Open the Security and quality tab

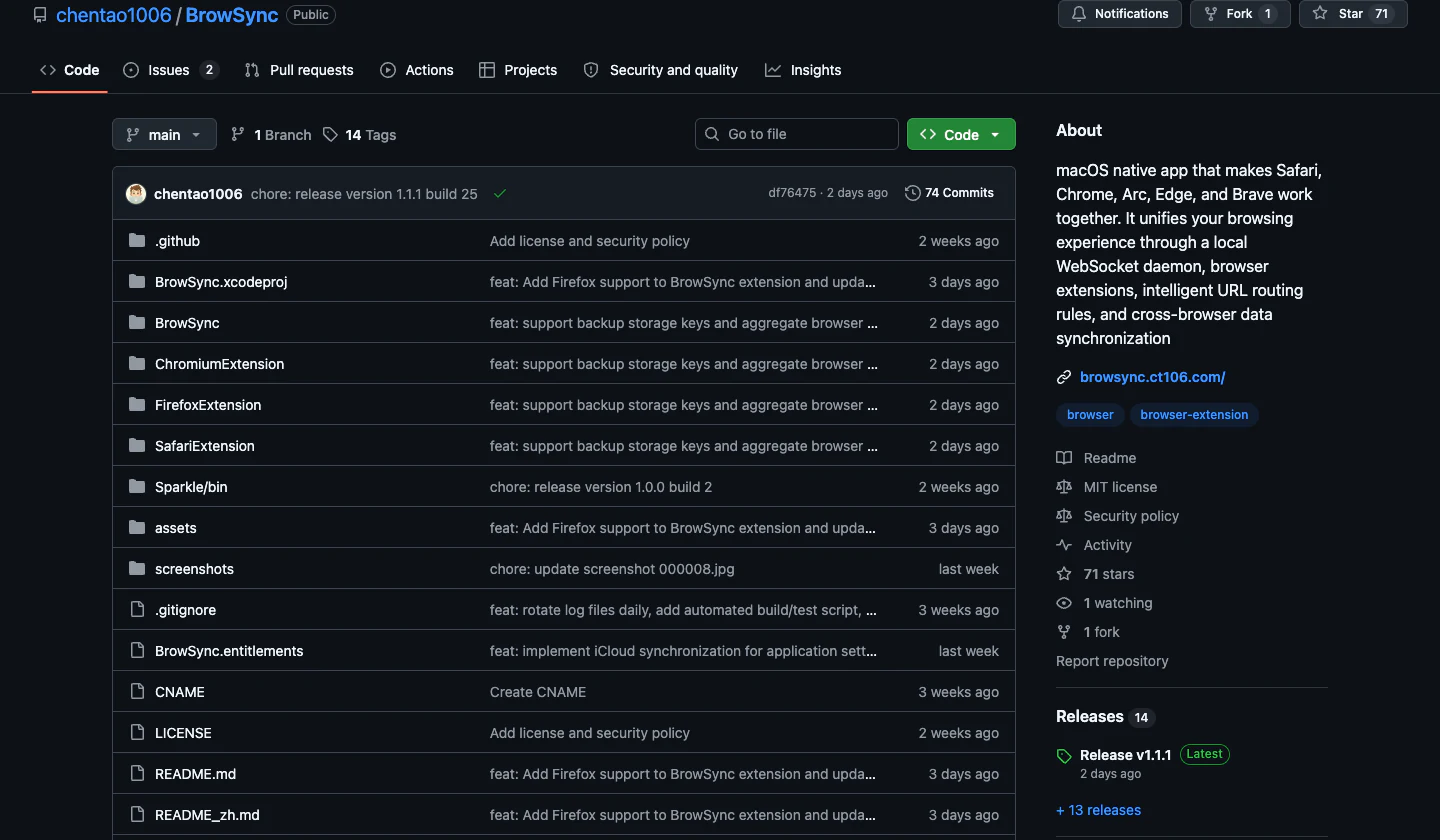coord(661,70)
